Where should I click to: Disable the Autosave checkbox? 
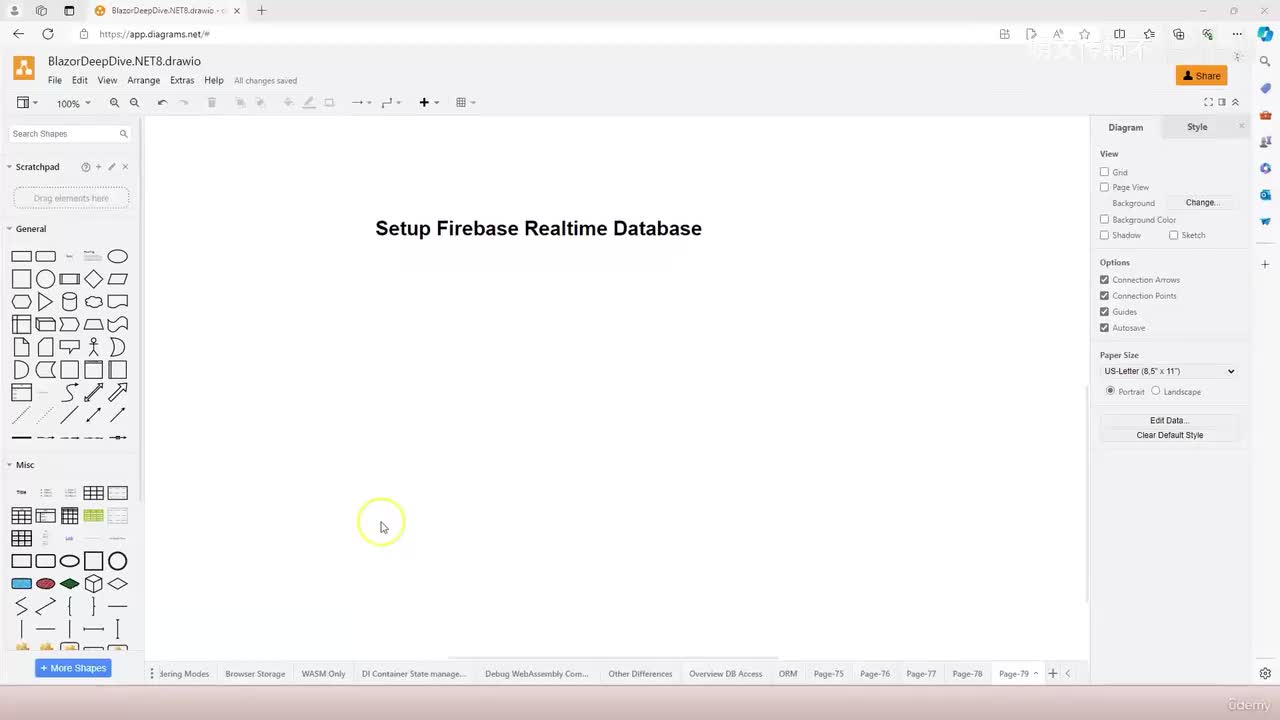pos(1104,328)
